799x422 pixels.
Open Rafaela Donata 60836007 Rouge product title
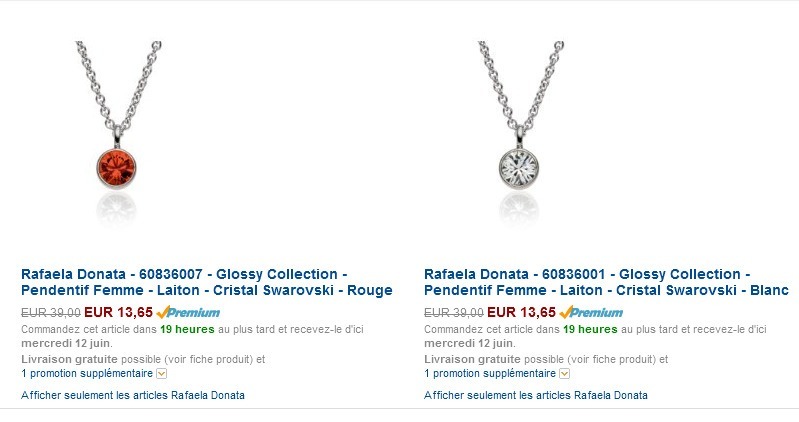point(207,282)
